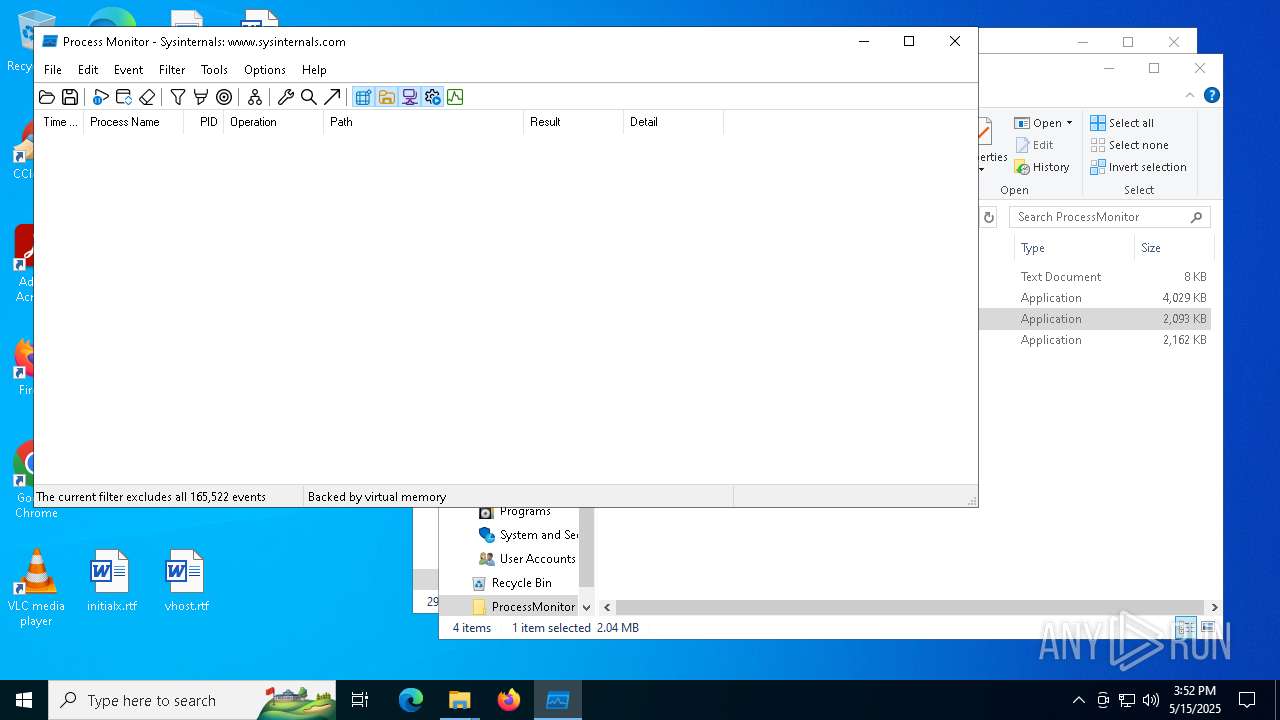Viewport: 1280px width, 720px height.
Task: Toggle Show Process and Thread Activity
Action: 432,97
